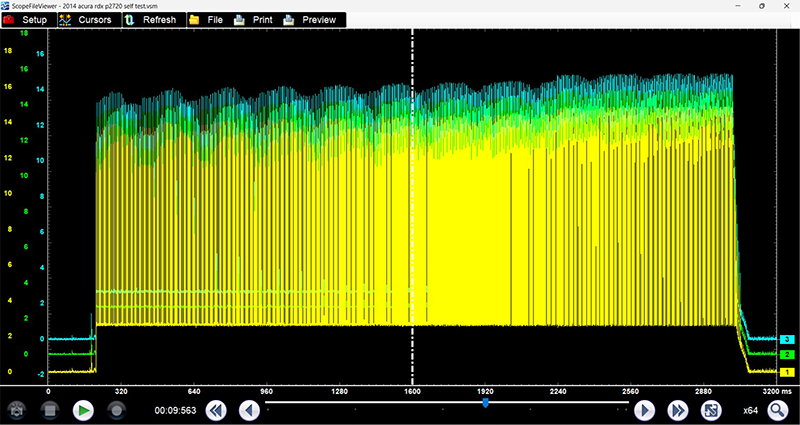Image resolution: width=800 pixels, height=425 pixels.
Task: Open the Setup menu
Action: tap(27, 20)
